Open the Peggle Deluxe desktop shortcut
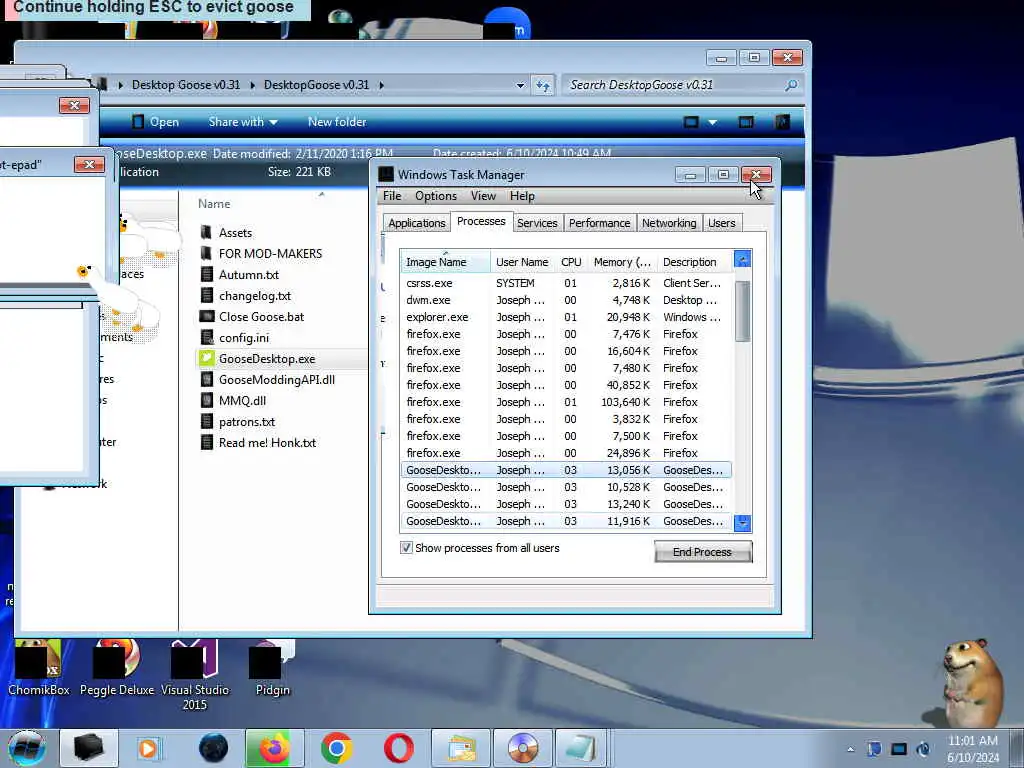 point(117,667)
